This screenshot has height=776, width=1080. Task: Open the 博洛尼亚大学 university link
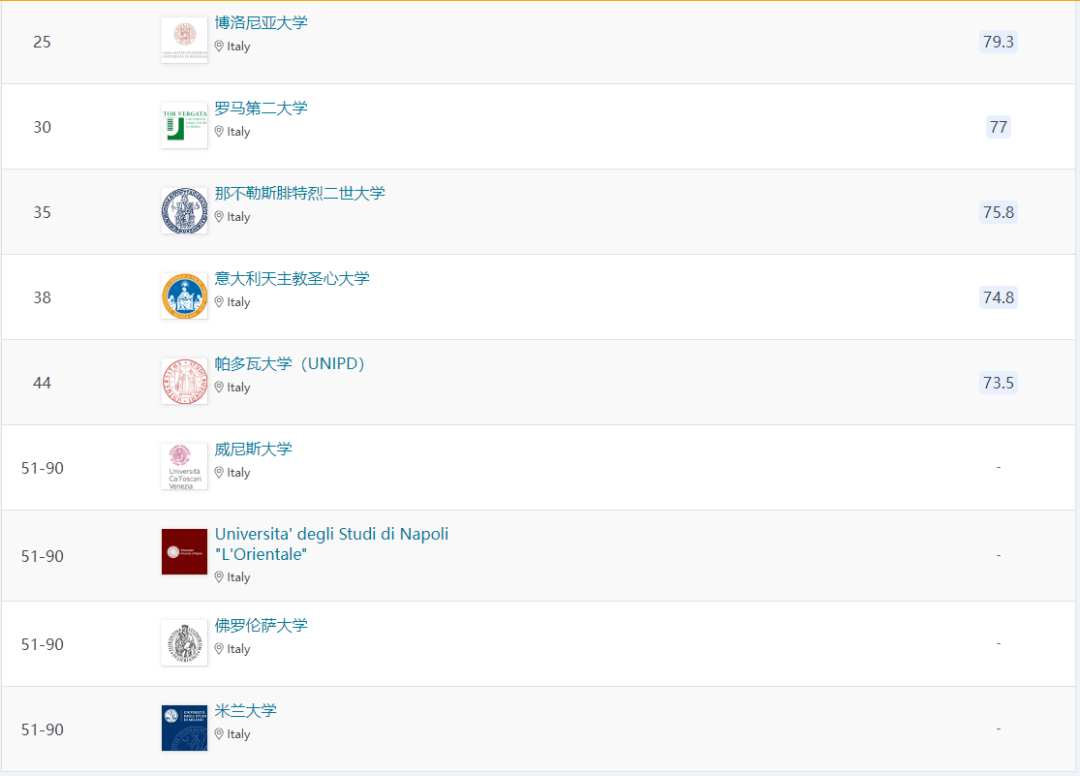pyautogui.click(x=261, y=23)
